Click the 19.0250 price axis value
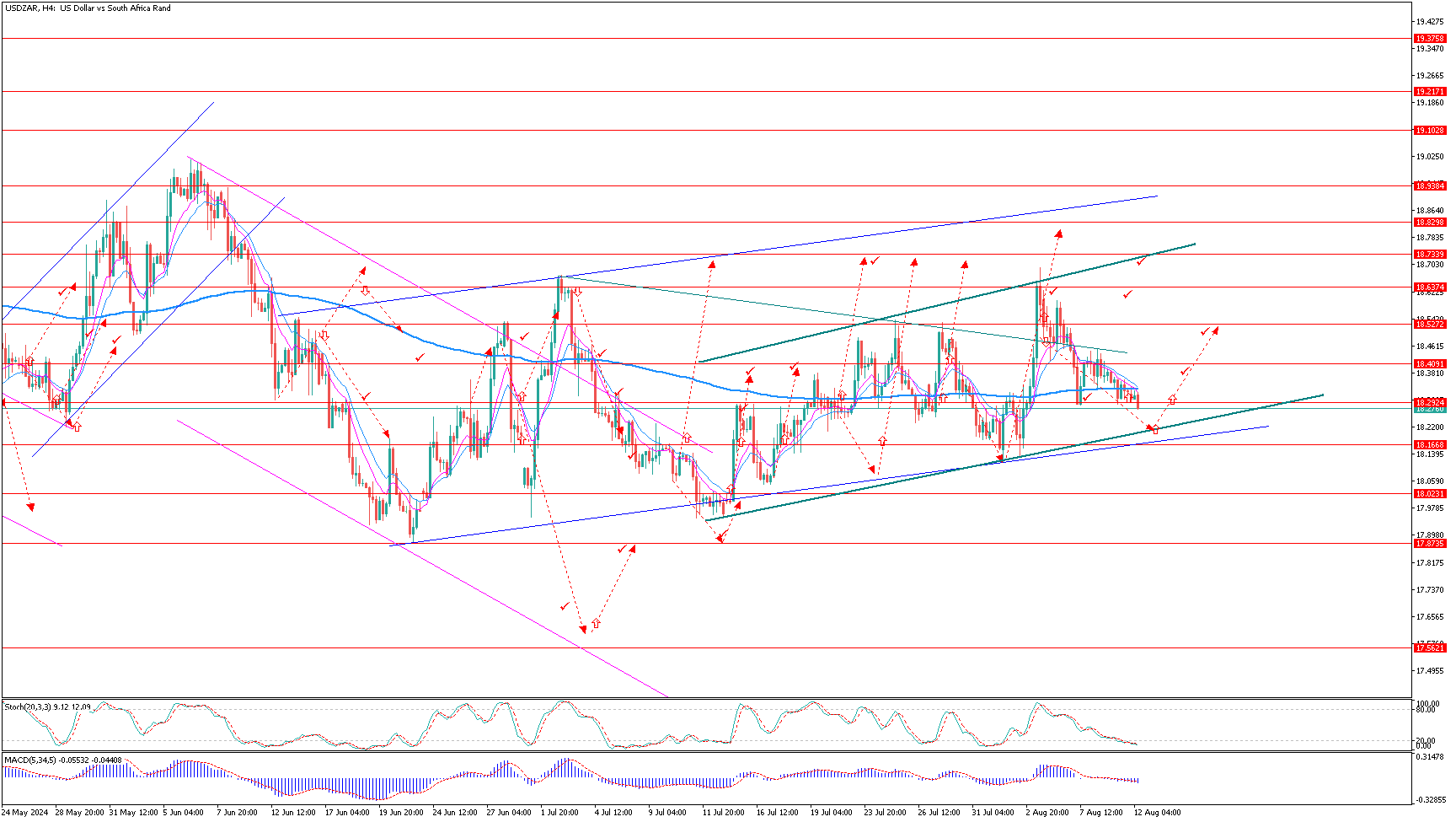Viewport: 1456px width, 822px height. point(1429,158)
